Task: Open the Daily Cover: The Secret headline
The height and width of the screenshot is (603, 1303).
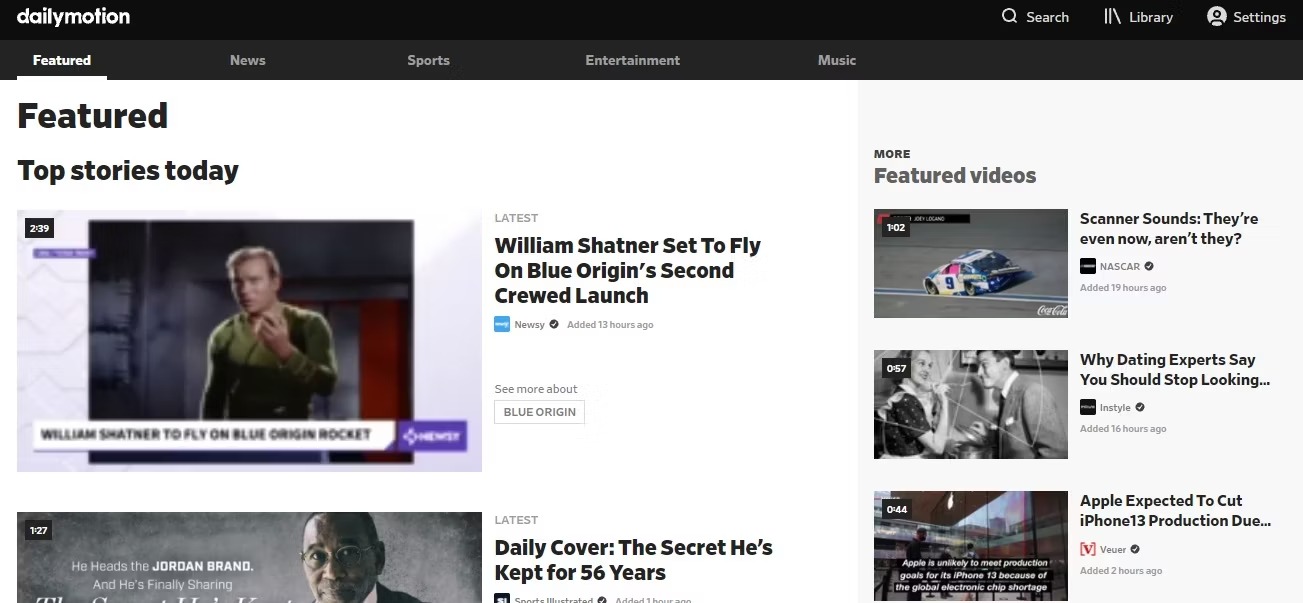Action: coord(634,560)
